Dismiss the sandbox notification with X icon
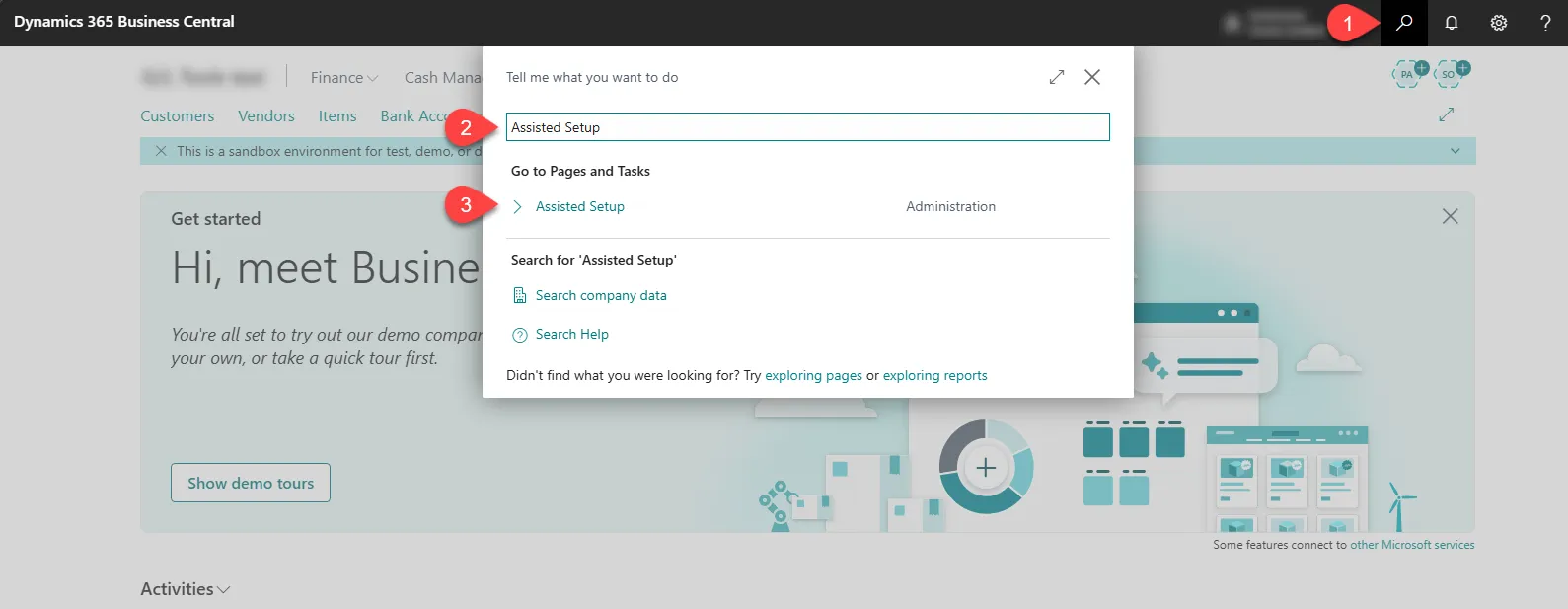The width and height of the screenshot is (1568, 609). [x=161, y=151]
